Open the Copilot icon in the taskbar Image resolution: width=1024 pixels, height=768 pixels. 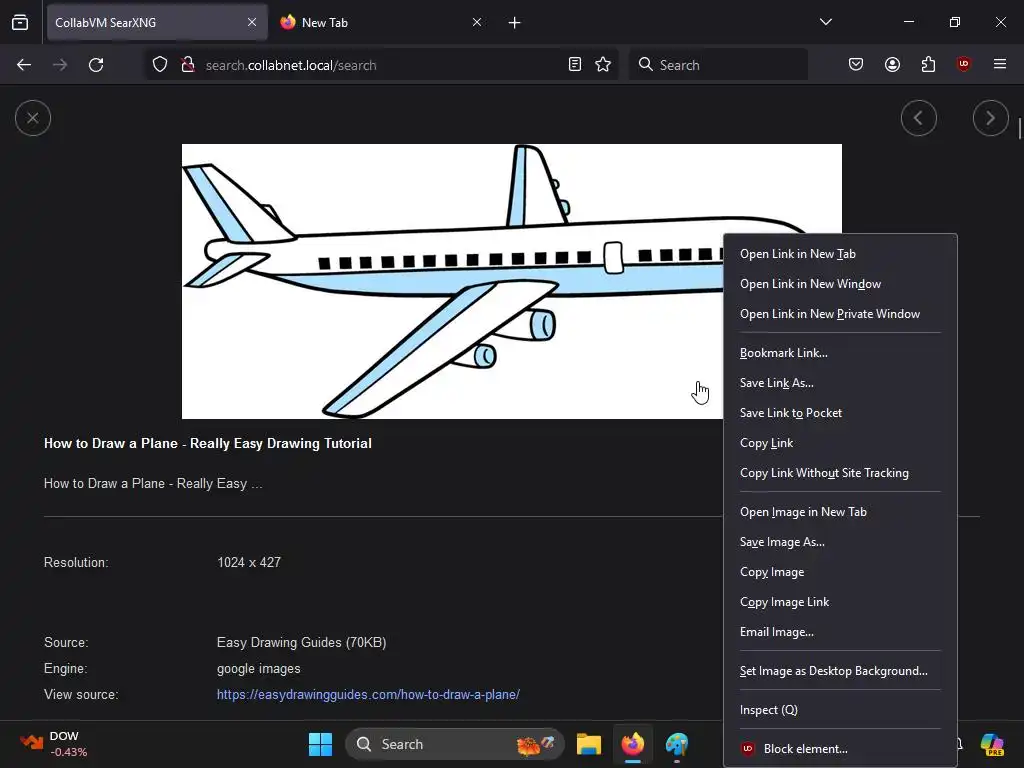click(992, 744)
